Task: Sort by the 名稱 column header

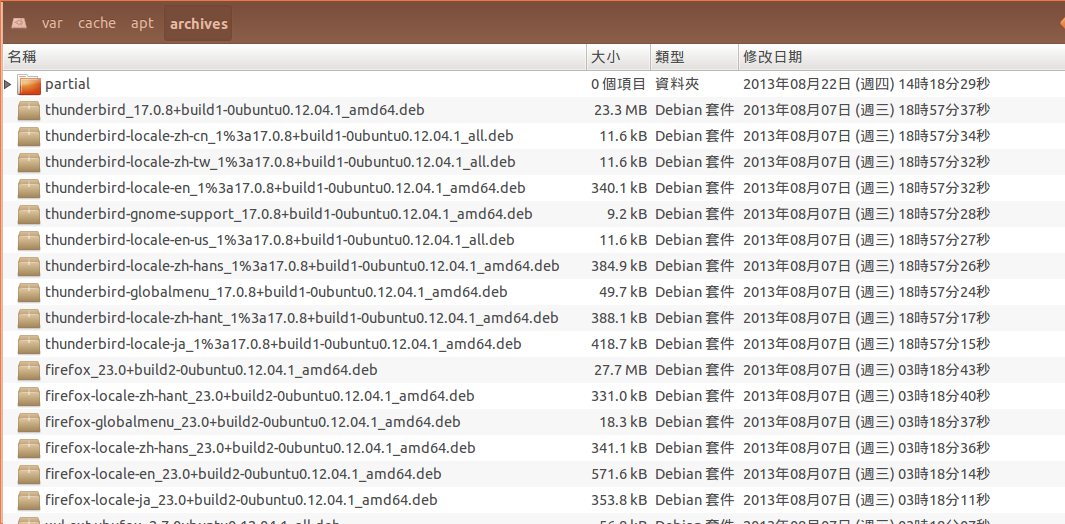Action: click(x=295, y=57)
